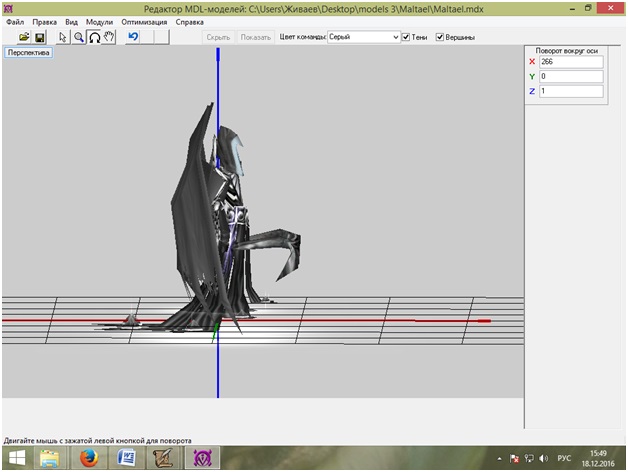Select the arrow pointer tool

[63, 37]
